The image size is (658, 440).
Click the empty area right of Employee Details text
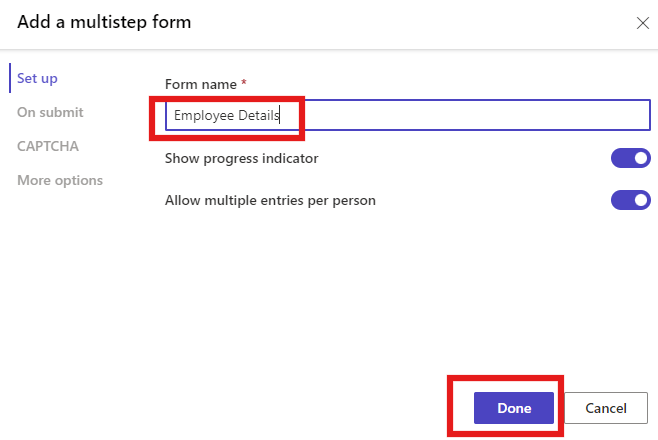tap(470, 115)
